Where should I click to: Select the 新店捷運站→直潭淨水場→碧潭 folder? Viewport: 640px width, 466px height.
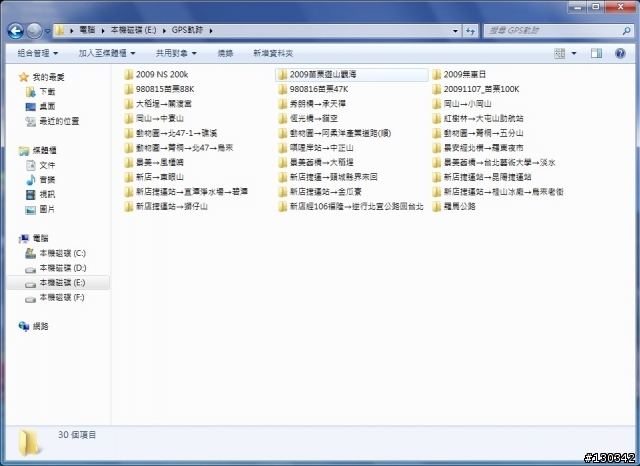[x=186, y=192]
